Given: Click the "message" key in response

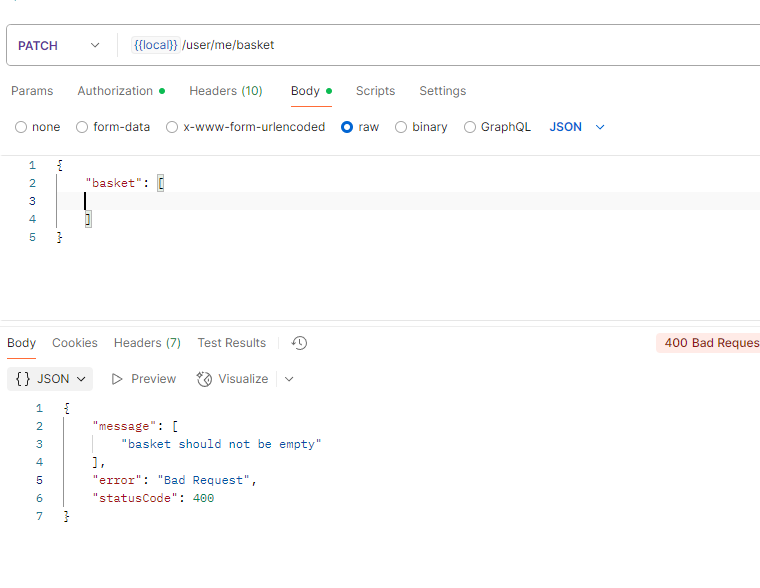Looking at the screenshot, I should click(125, 427).
